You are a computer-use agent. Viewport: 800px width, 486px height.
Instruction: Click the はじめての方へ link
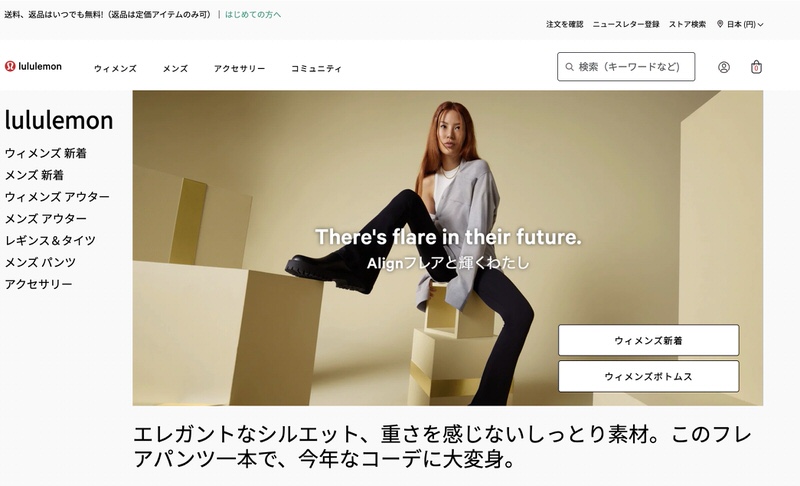[x=253, y=14]
